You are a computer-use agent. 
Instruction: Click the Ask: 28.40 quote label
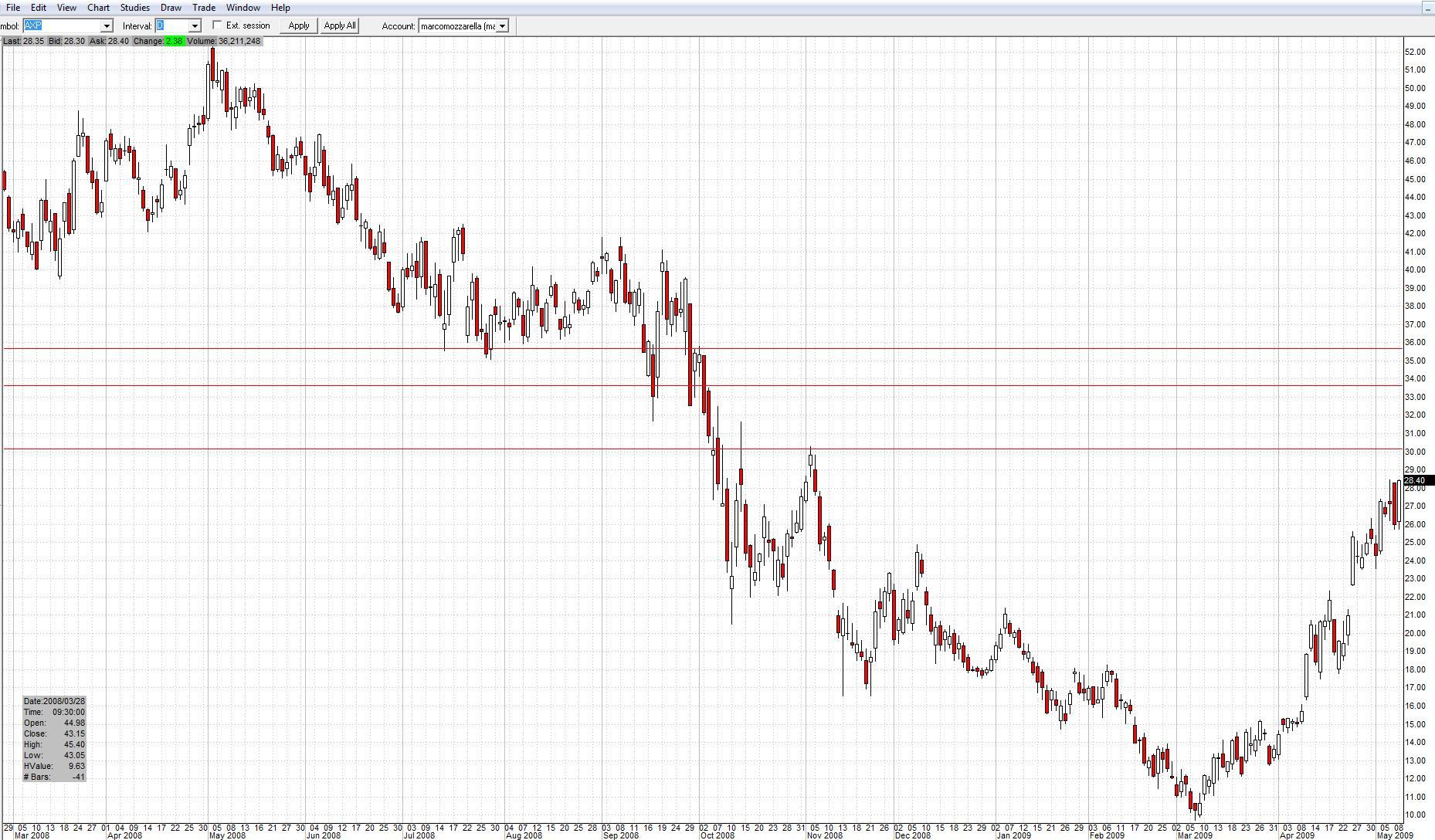[108, 42]
